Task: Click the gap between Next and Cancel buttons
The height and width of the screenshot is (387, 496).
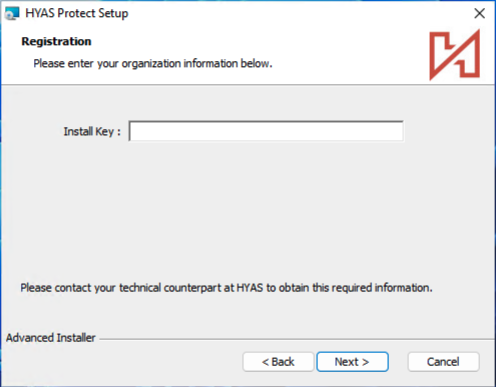Action: point(398,362)
